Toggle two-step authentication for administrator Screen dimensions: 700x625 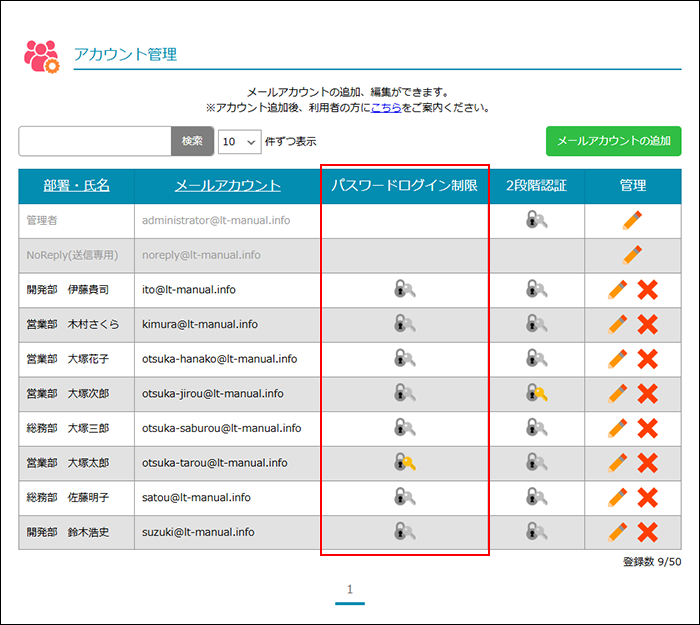tap(537, 220)
